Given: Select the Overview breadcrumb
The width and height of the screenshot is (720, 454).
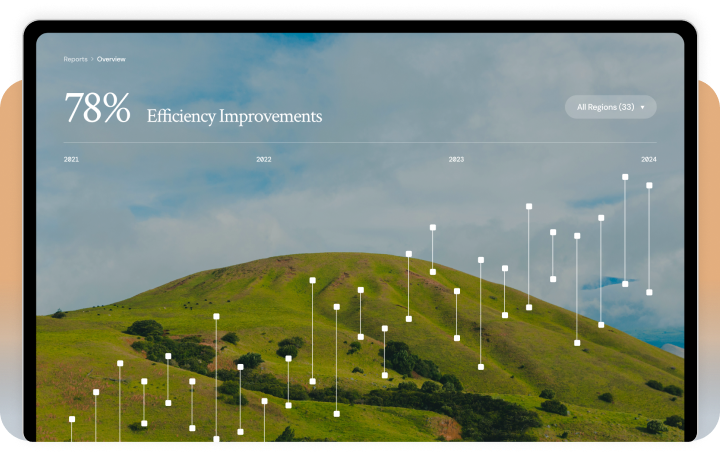Looking at the screenshot, I should (x=111, y=59).
